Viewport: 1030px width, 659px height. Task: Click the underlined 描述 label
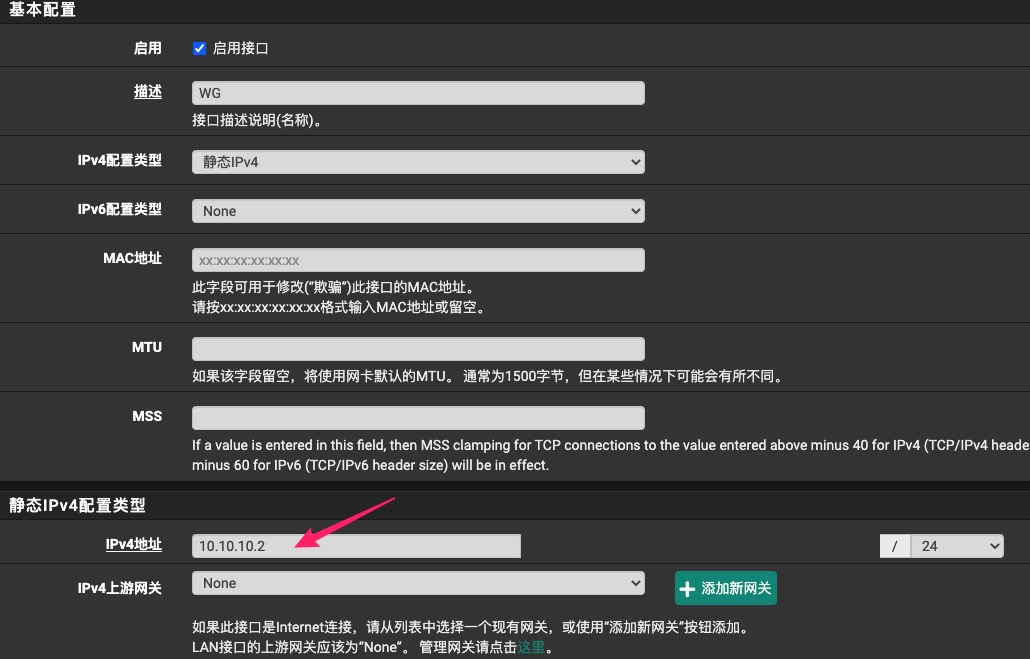pyautogui.click(x=148, y=91)
